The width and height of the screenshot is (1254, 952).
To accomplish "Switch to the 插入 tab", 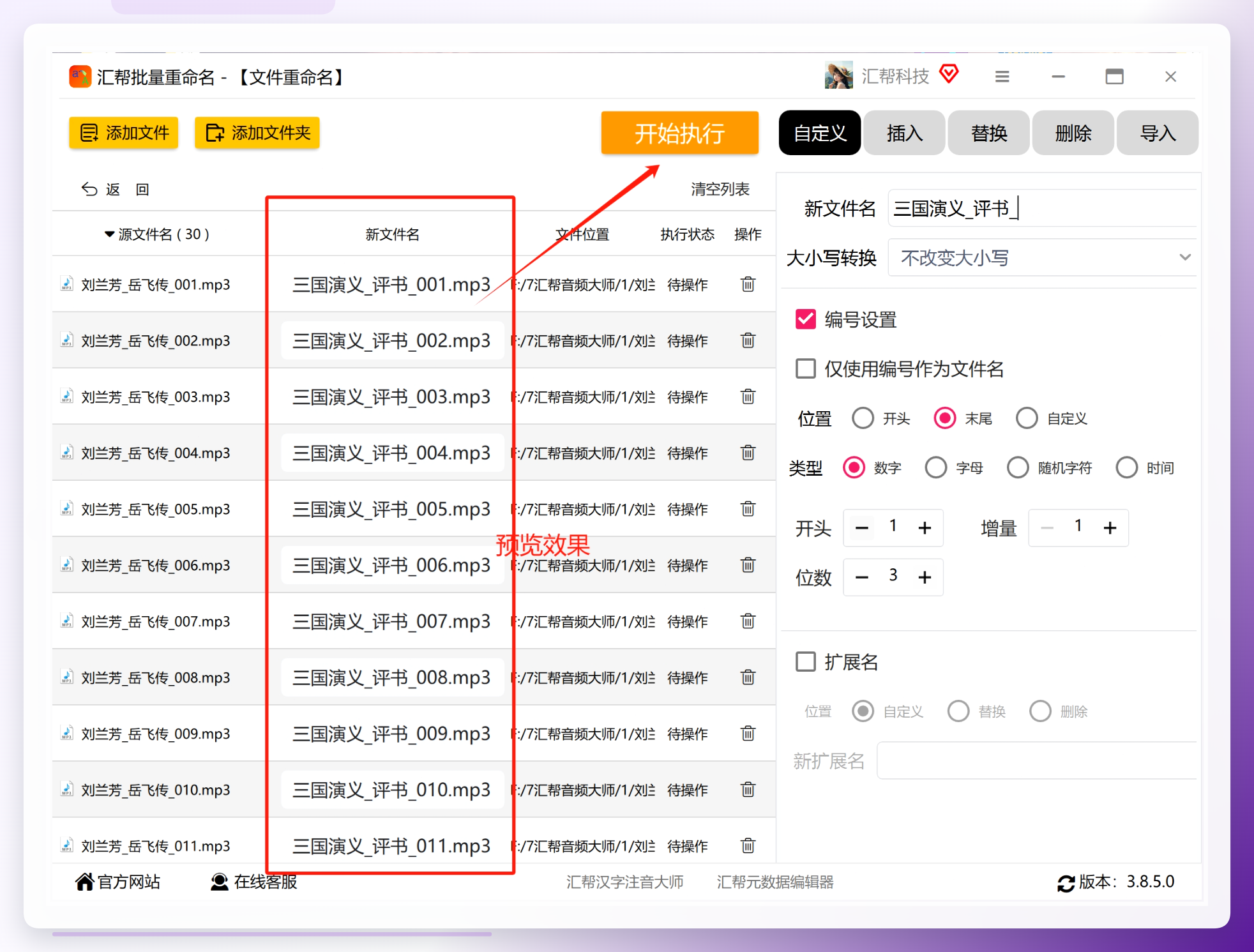I will [x=904, y=133].
